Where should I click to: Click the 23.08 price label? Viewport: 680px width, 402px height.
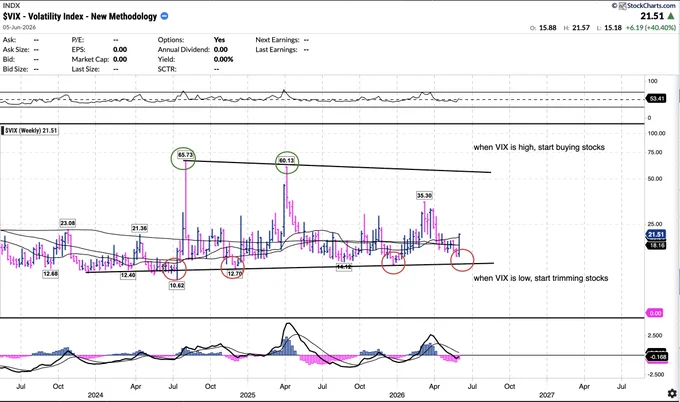pyautogui.click(x=68, y=223)
